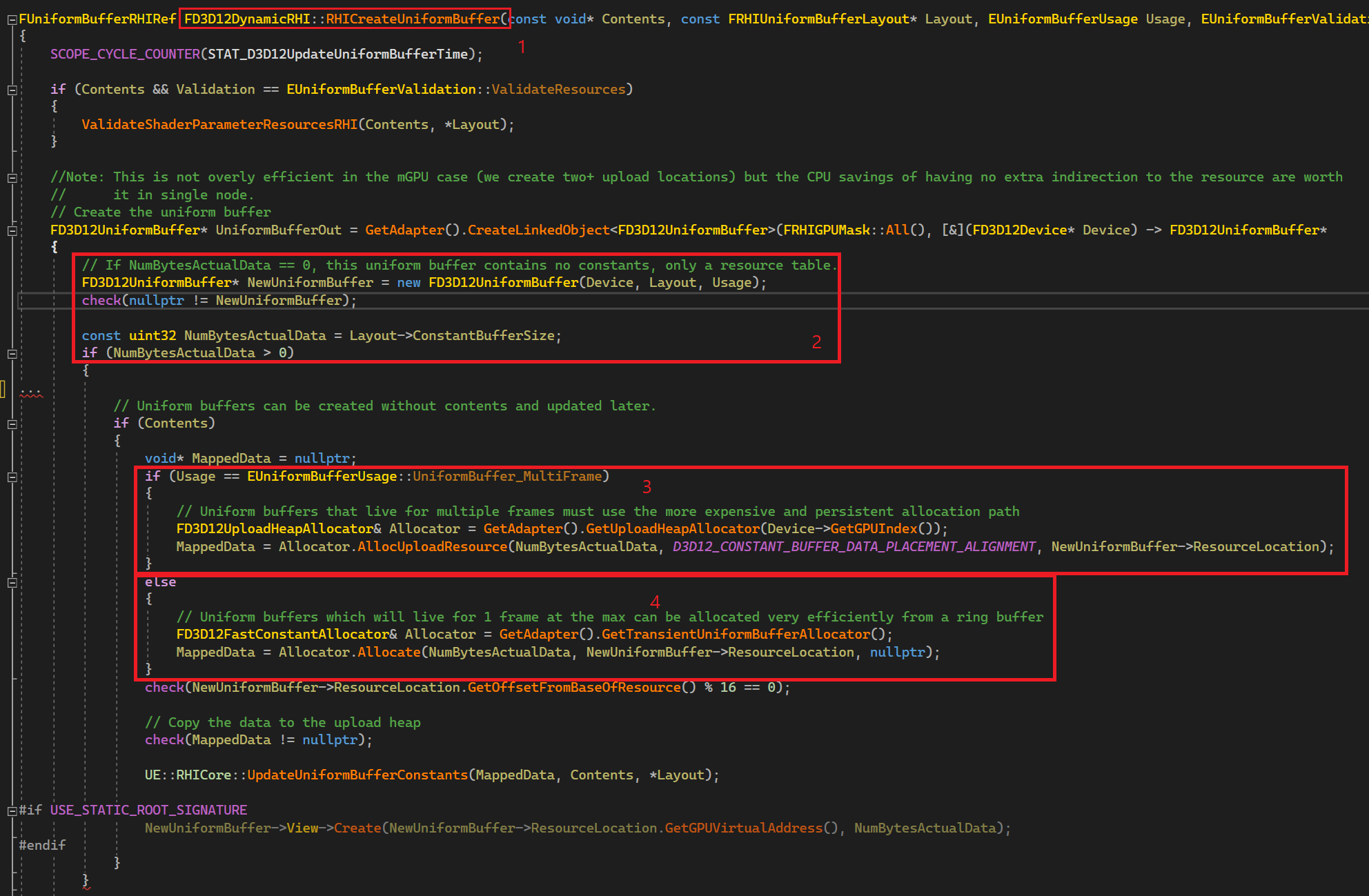Viewport: 1369px width, 896px height.
Task: Click RHICreateUniformBuffer function name
Action: pyautogui.click(x=412, y=19)
